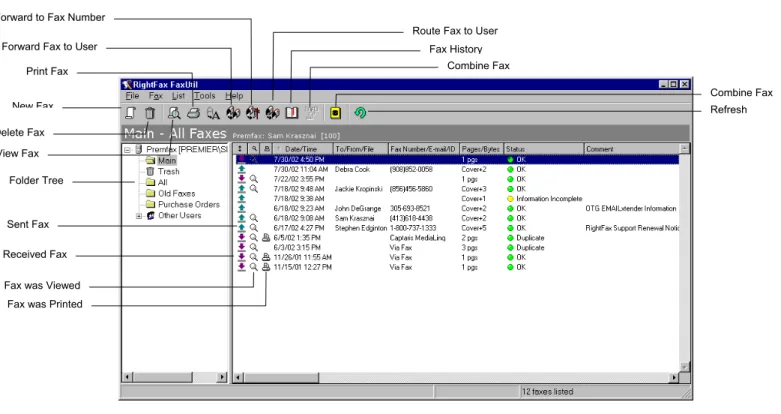The width and height of the screenshot is (781, 414).
Task: Select the Old Faxes folder
Action: tap(176, 193)
